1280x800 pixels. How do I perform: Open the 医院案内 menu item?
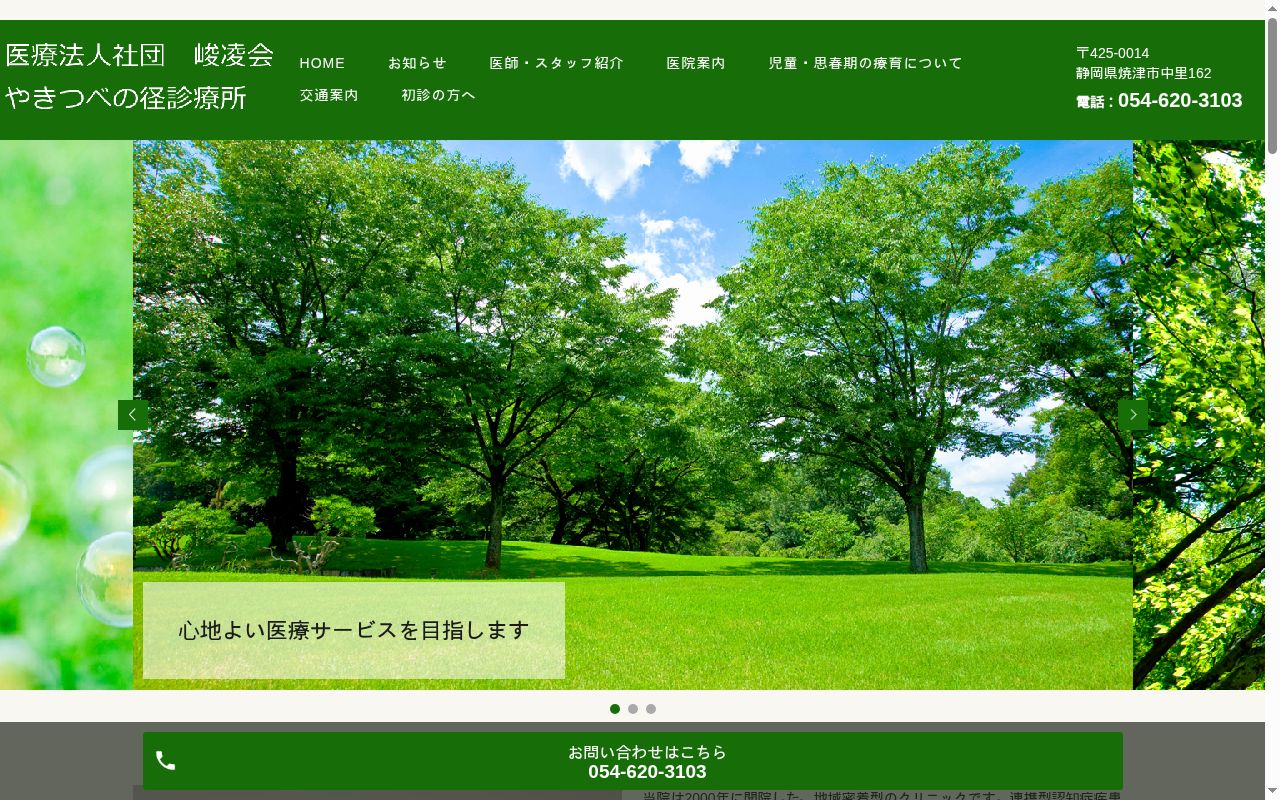(x=696, y=63)
